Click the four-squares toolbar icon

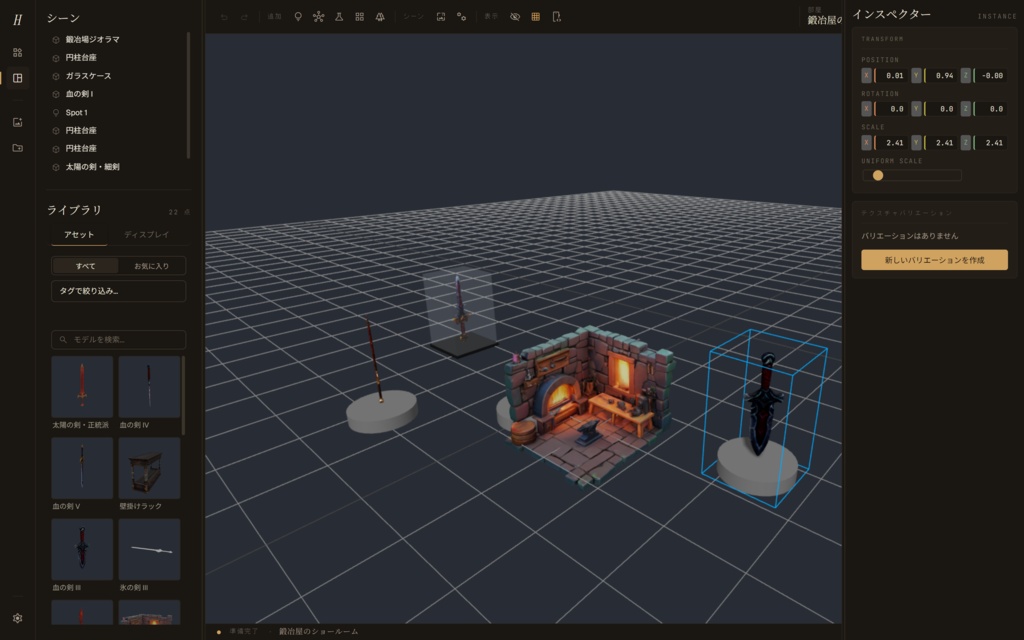359,17
